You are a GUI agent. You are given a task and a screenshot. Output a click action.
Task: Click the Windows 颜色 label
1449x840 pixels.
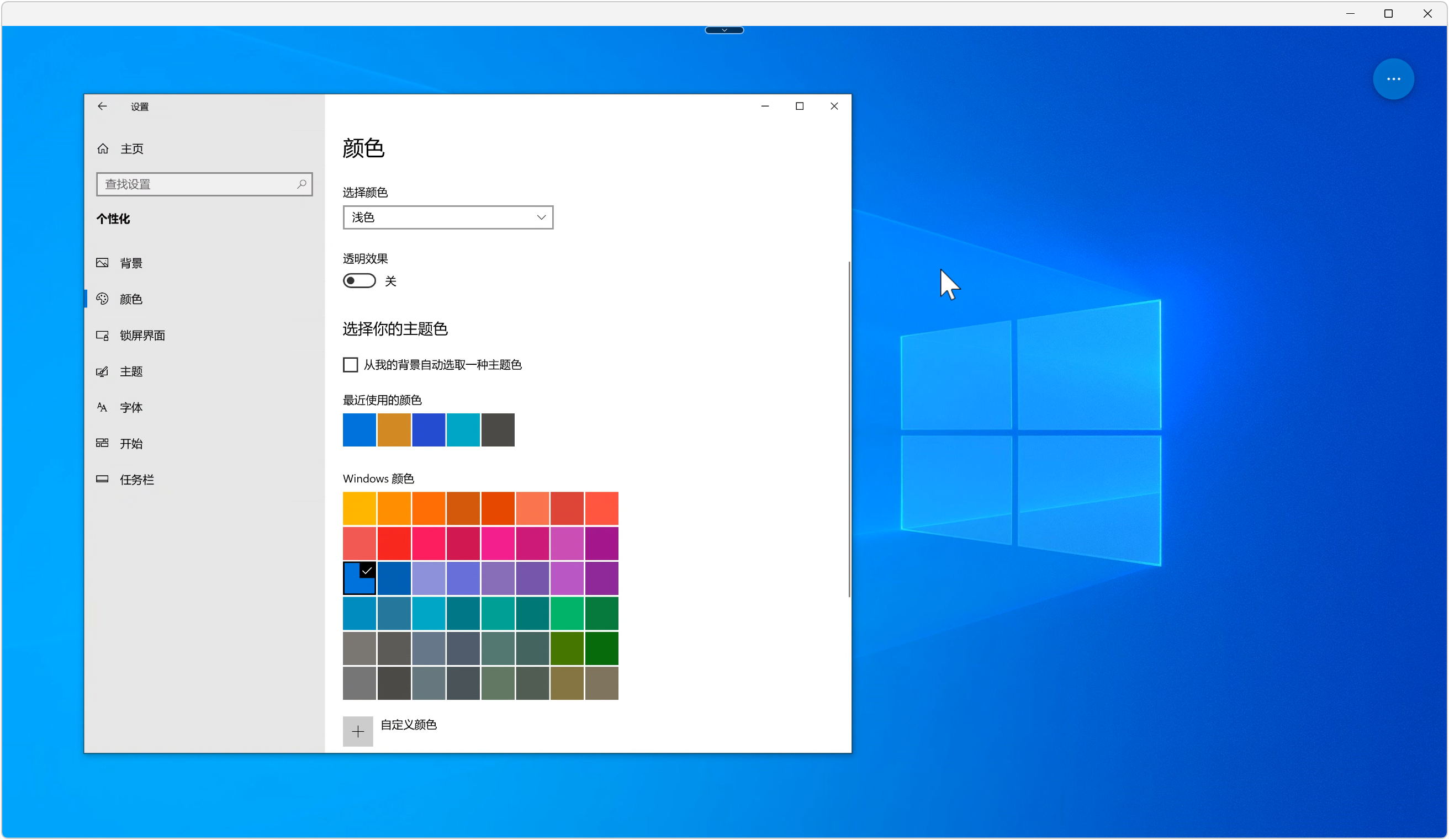[x=378, y=479]
